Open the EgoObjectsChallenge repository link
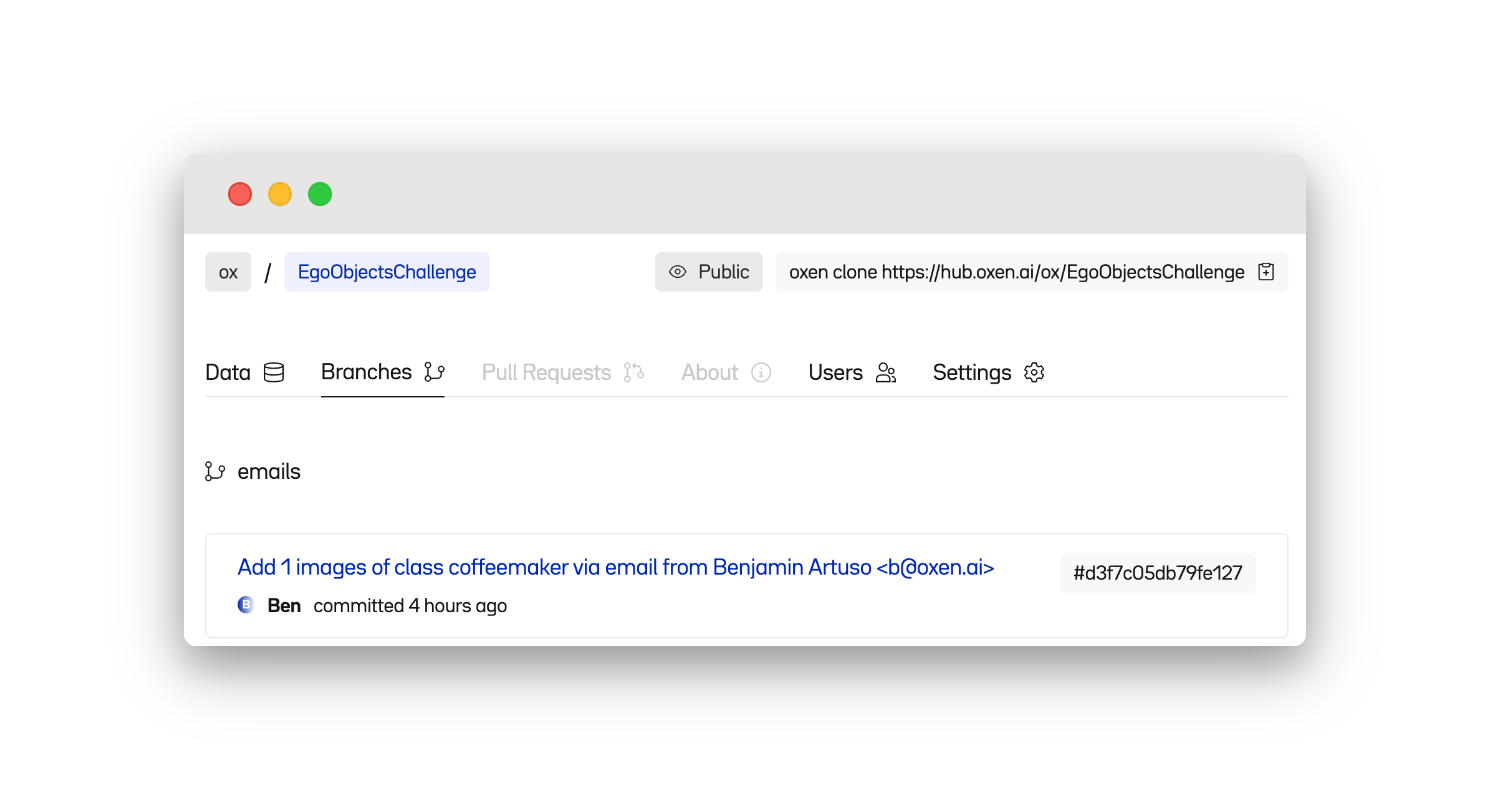1490x800 pixels. pyautogui.click(x=387, y=271)
